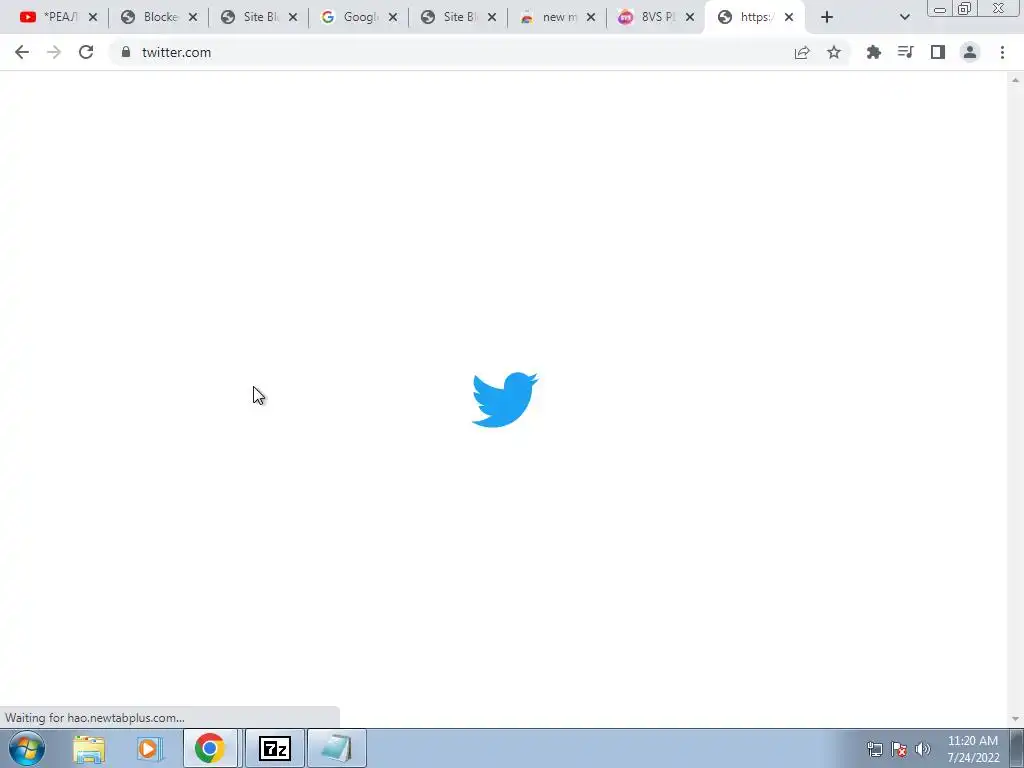The height and width of the screenshot is (768, 1024).
Task: Open the clock showing 11:20 AM
Action: coord(973,749)
